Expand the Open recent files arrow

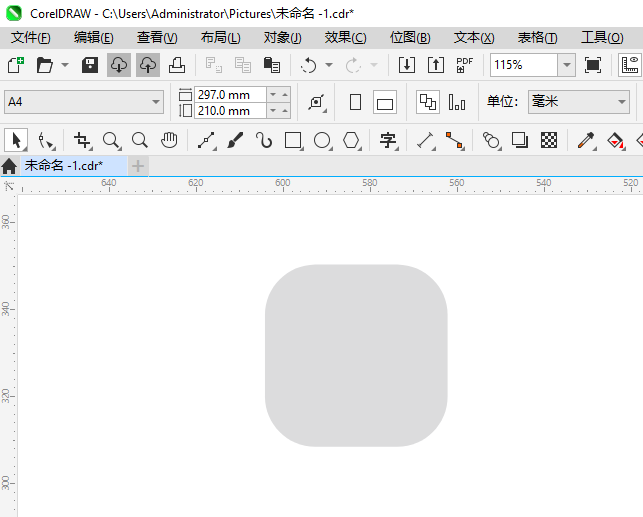(65, 65)
